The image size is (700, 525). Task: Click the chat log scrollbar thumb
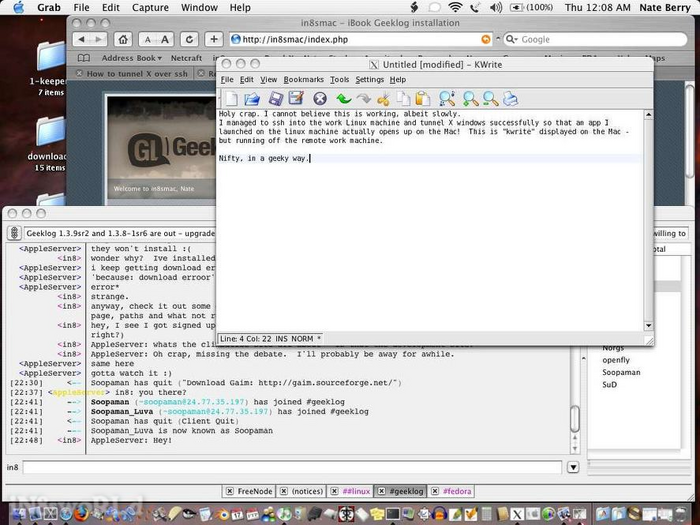(x=575, y=419)
